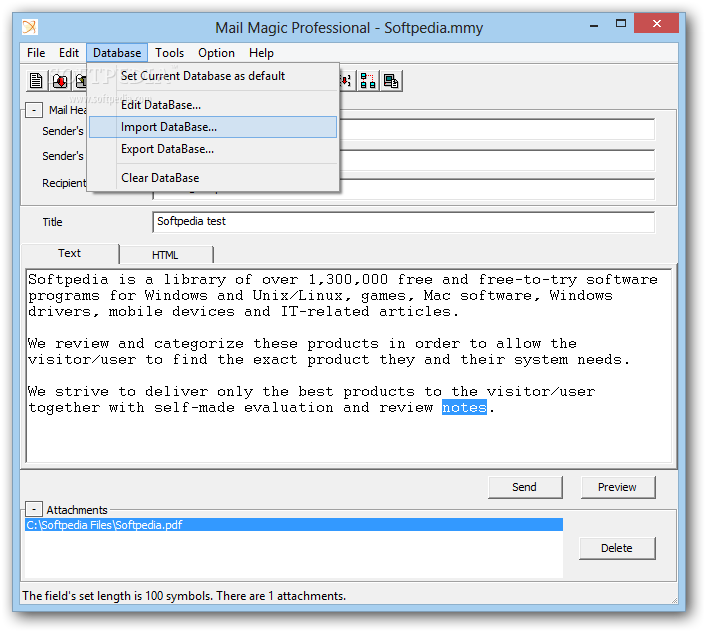
Task: Click the computer and document toolbar icon
Action: coord(391,81)
